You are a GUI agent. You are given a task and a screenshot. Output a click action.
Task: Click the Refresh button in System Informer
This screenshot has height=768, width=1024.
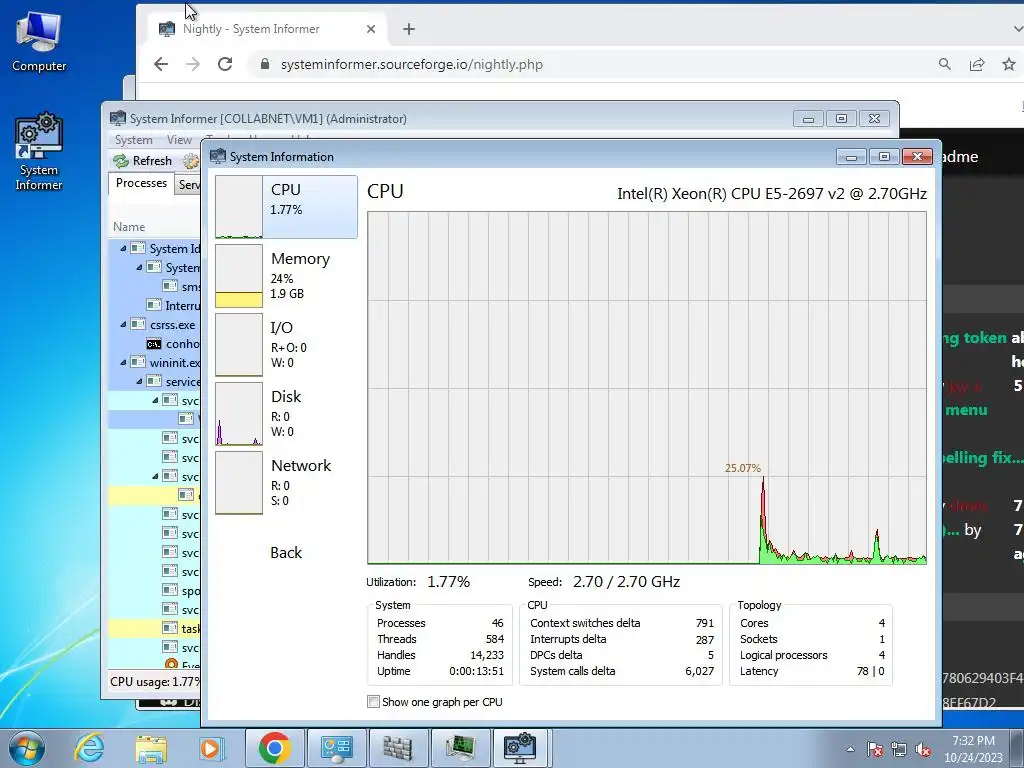(x=142, y=161)
